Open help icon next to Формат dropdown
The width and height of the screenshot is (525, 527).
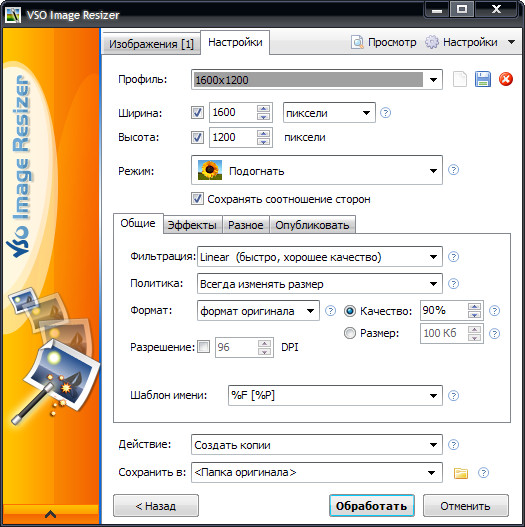coord(330,311)
